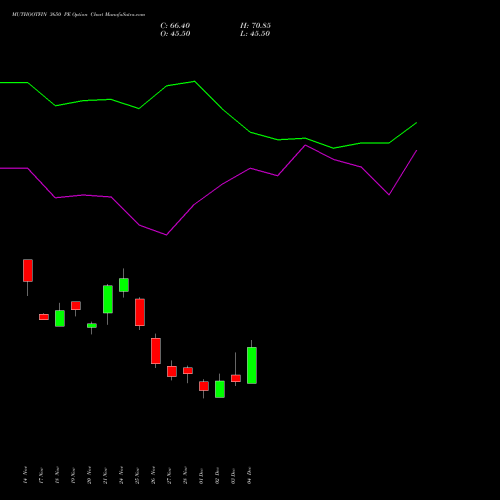Select the green candlestick for 02 Dec
500x500 pixels.
[x=220, y=389]
